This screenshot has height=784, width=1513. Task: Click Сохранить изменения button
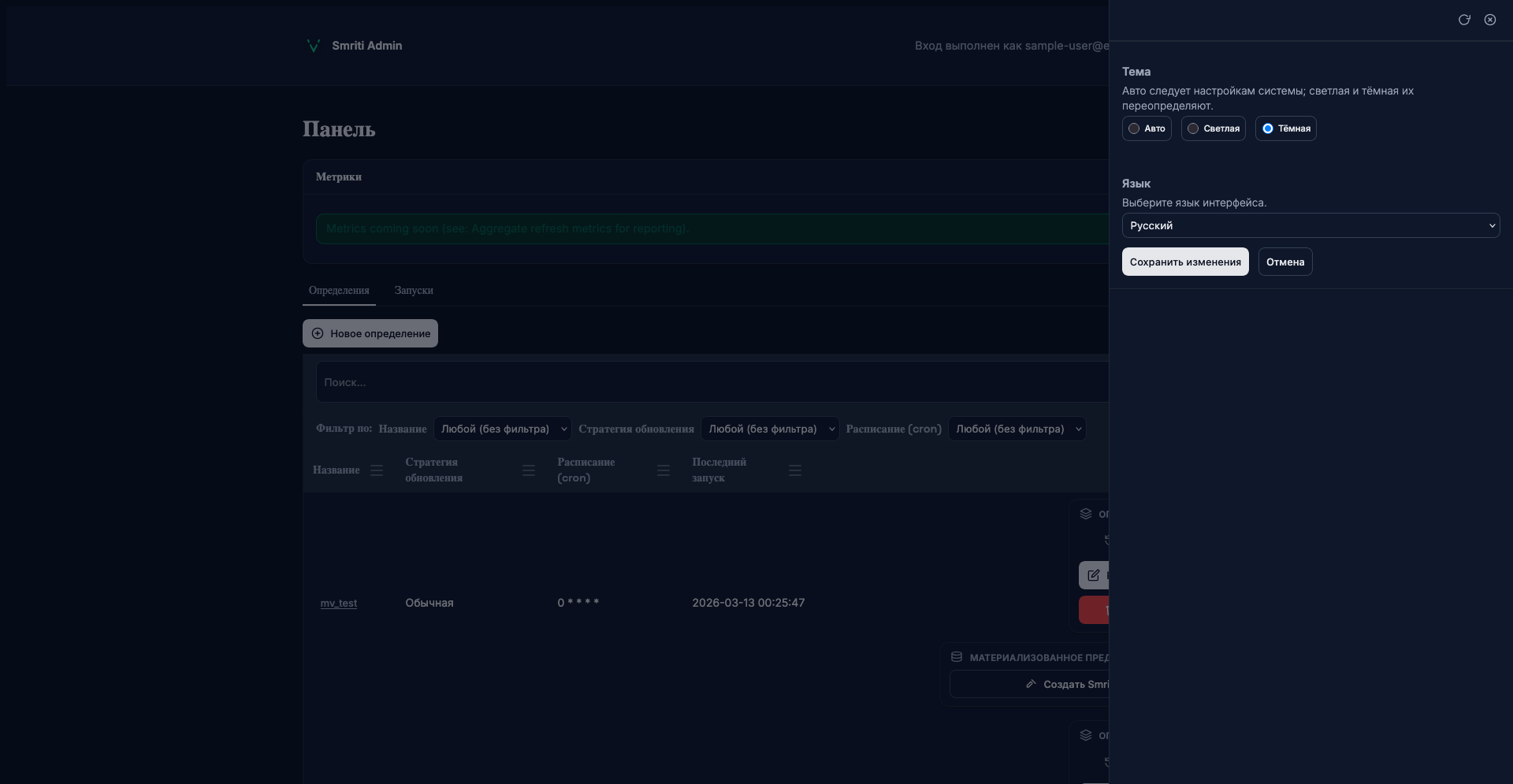[x=1185, y=262]
